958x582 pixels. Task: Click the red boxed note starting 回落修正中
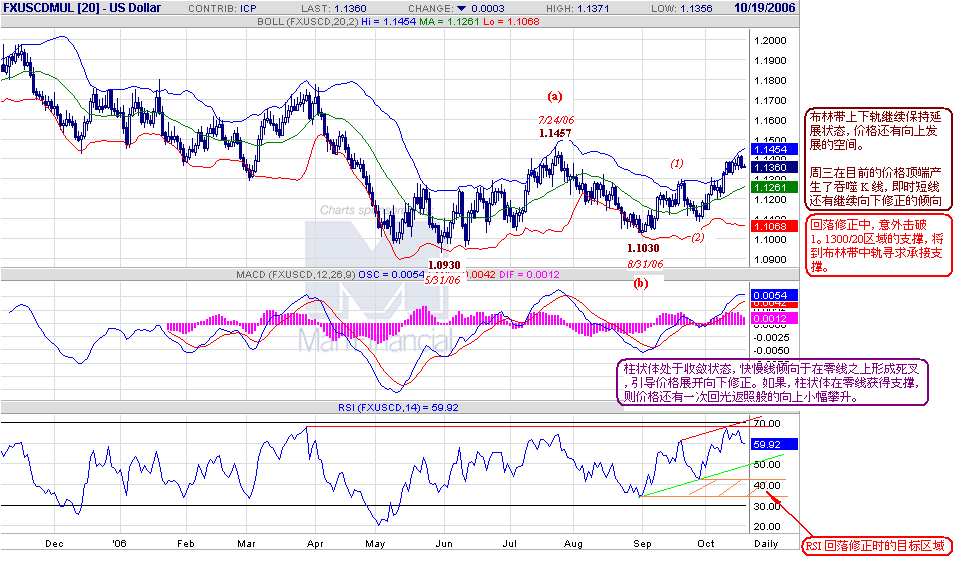(x=879, y=246)
